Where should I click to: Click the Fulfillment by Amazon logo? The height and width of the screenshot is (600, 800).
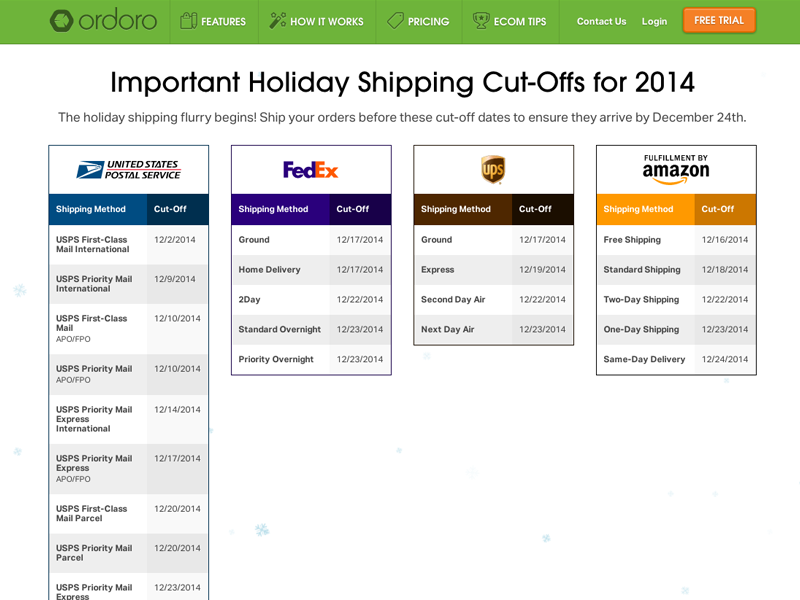click(x=675, y=166)
